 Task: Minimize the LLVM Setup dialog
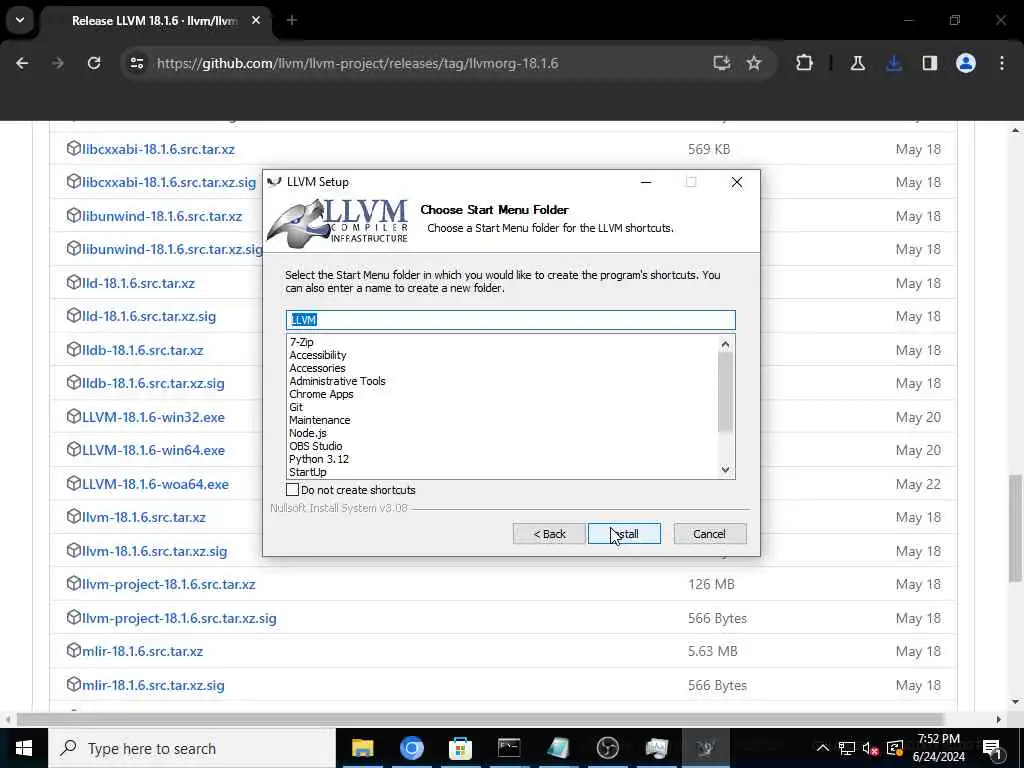point(646,182)
